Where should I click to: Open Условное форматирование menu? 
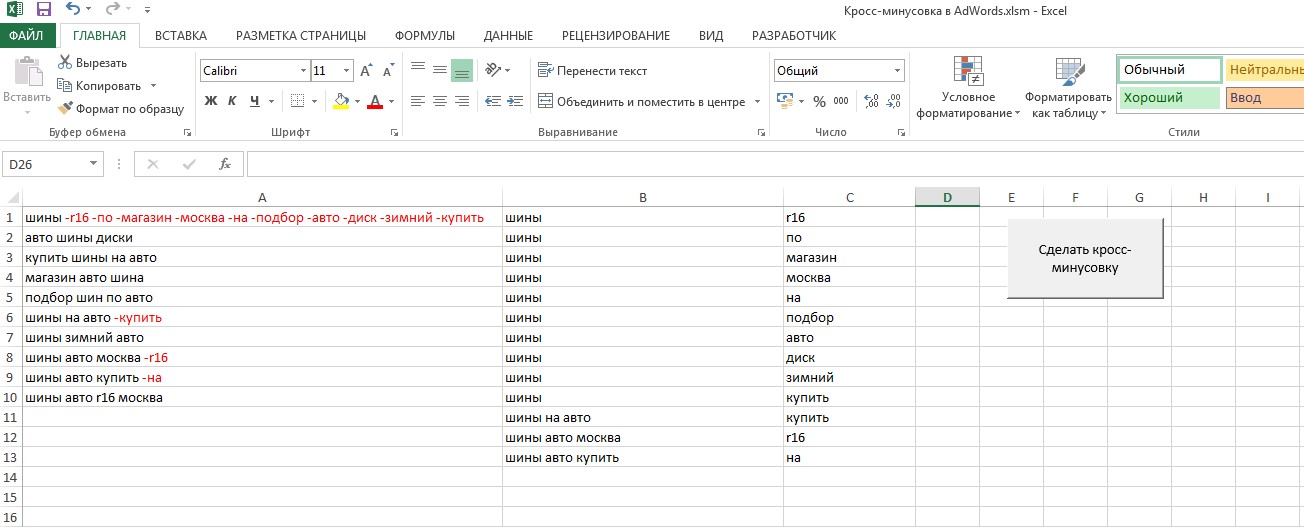[x=968, y=88]
